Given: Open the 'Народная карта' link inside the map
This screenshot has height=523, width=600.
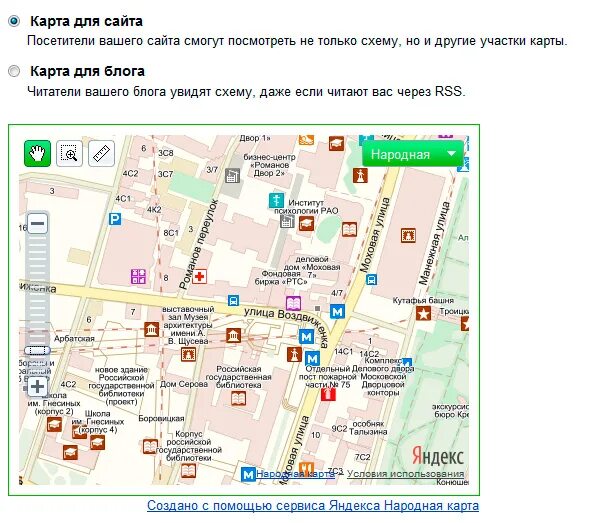Looking at the screenshot, I should click(x=295, y=474).
